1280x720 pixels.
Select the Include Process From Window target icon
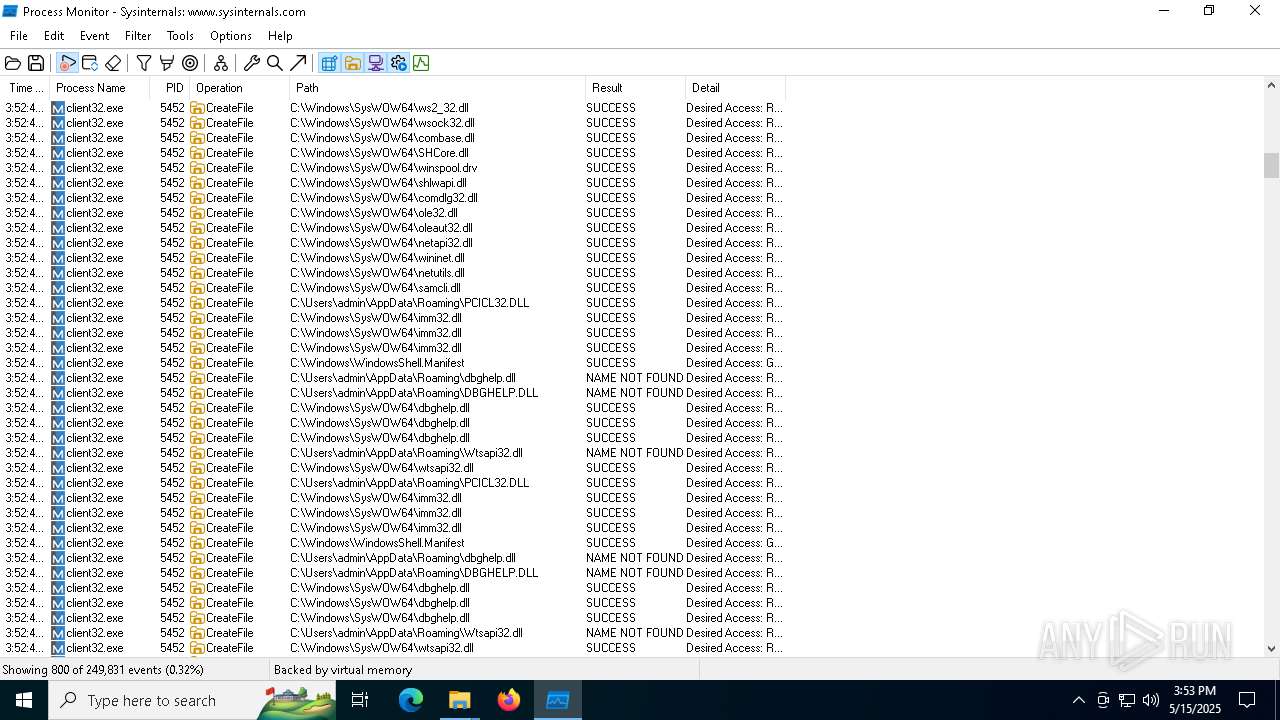point(190,63)
